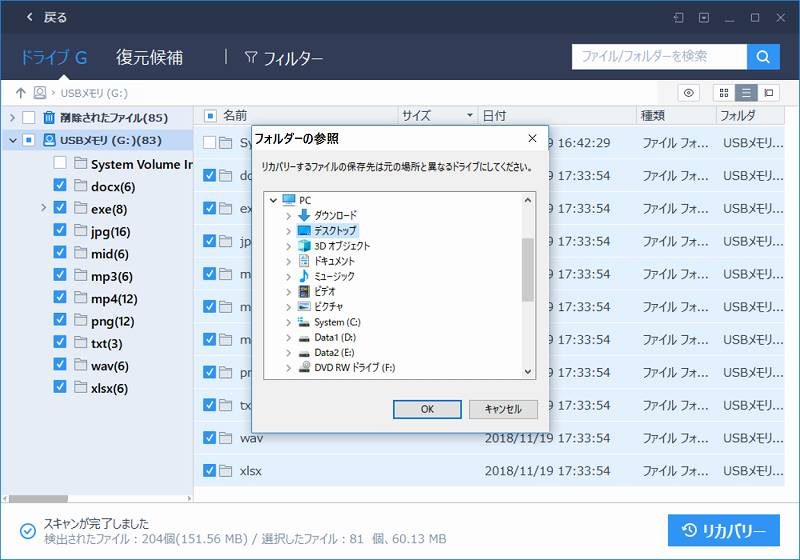Toggle the select-all checkbox beside 名前 header
Image resolution: width=800 pixels, height=560 pixels.
[x=210, y=116]
